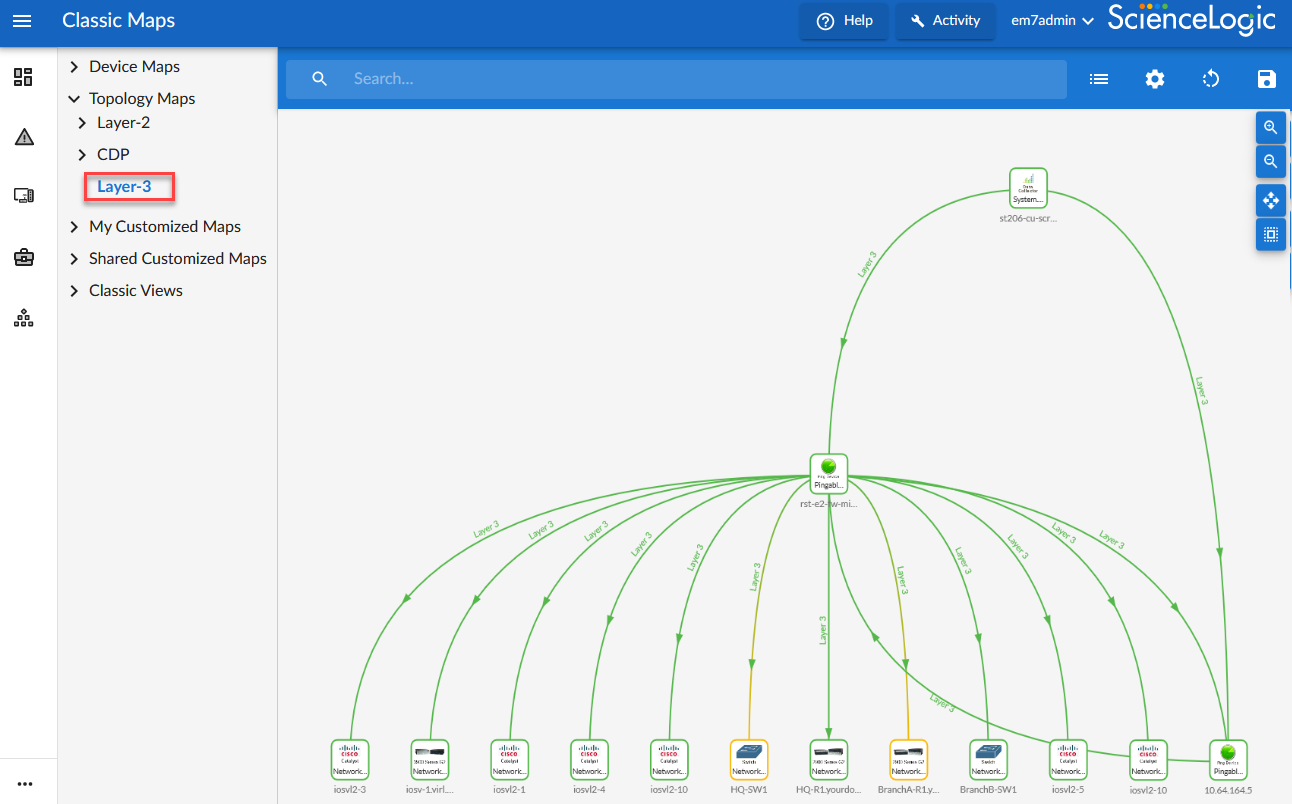Image resolution: width=1292 pixels, height=804 pixels.
Task: Collapse the Topology Maps tree node
Action: pos(74,99)
